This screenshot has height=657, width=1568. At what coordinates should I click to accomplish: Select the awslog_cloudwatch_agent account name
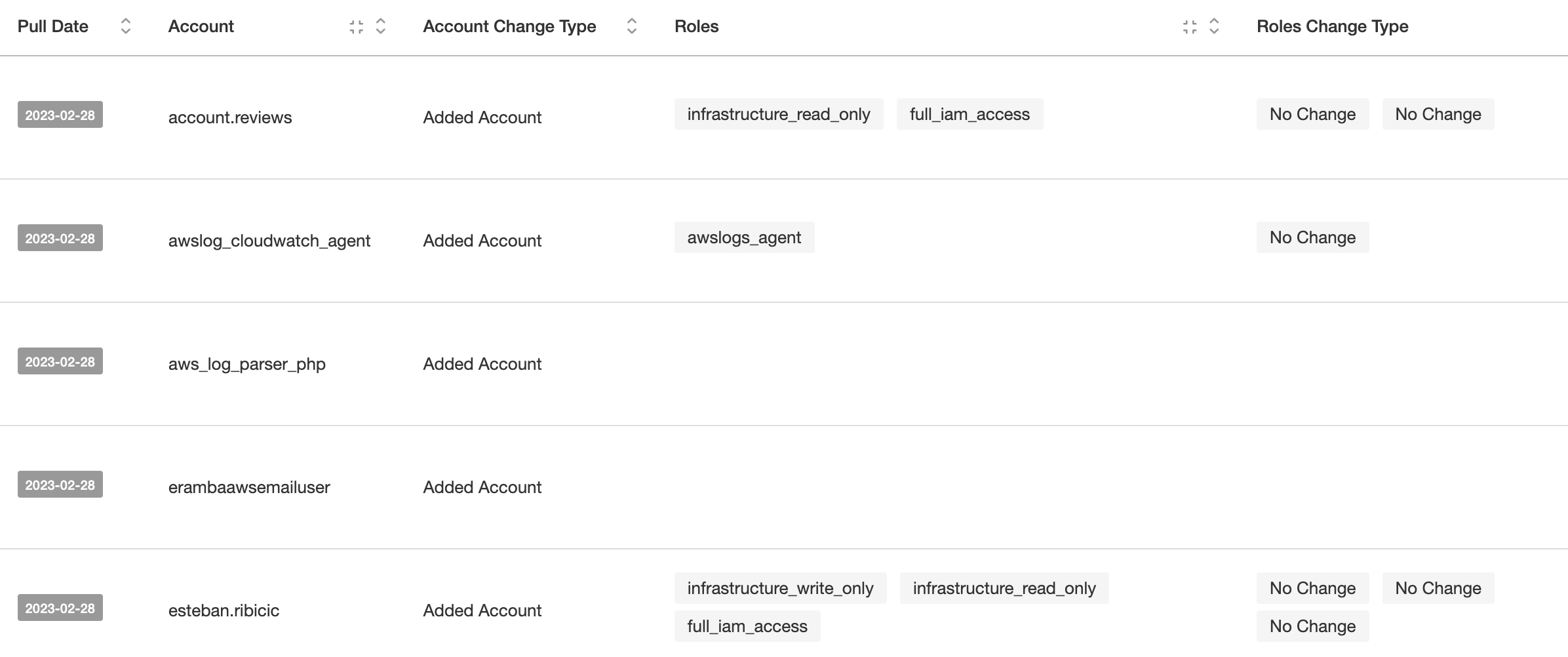tap(269, 241)
